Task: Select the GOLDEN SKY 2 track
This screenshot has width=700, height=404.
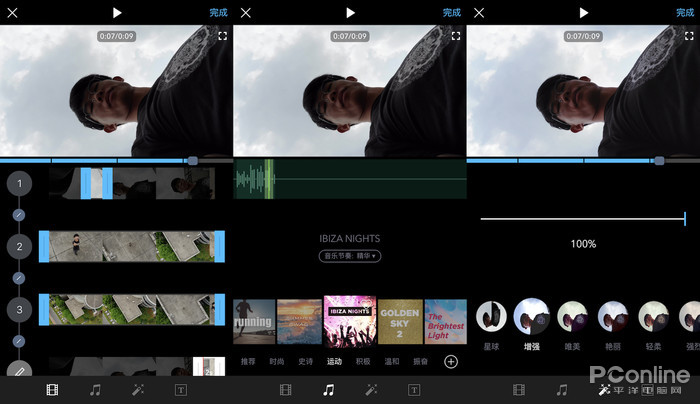Action: [400, 322]
